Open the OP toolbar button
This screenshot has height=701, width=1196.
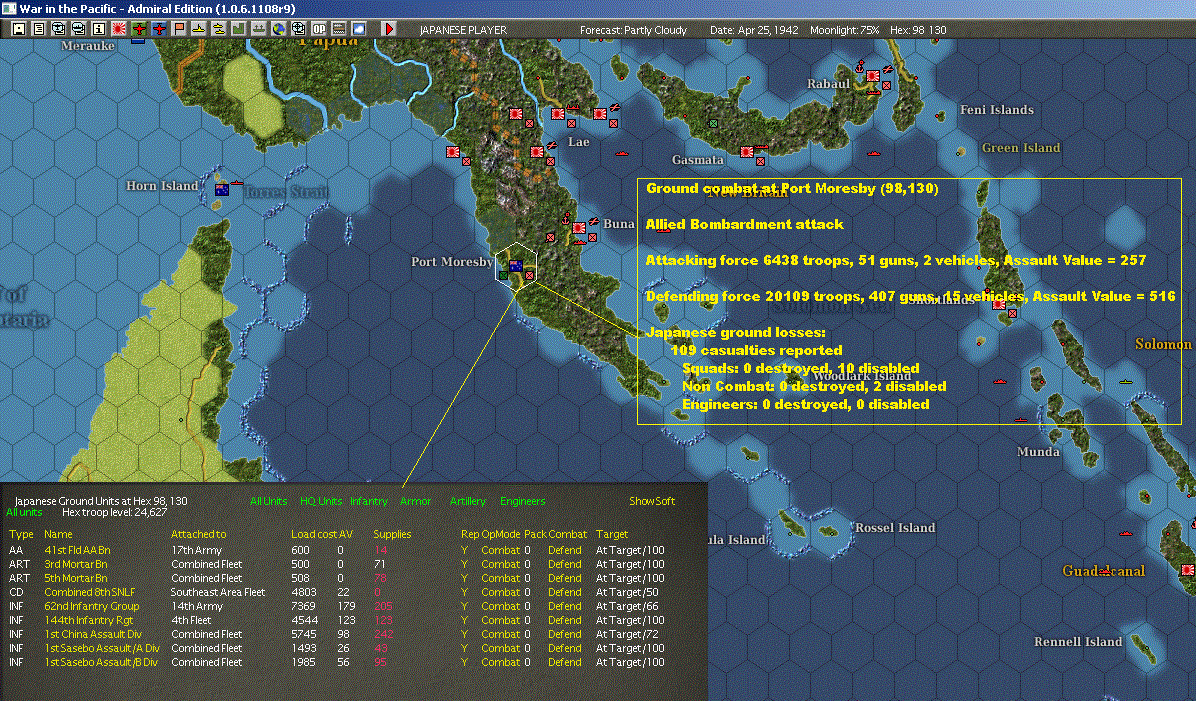319,29
